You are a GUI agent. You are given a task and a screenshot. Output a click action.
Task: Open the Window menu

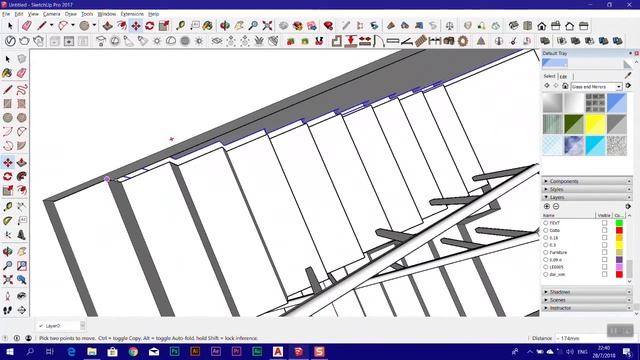[x=107, y=14]
